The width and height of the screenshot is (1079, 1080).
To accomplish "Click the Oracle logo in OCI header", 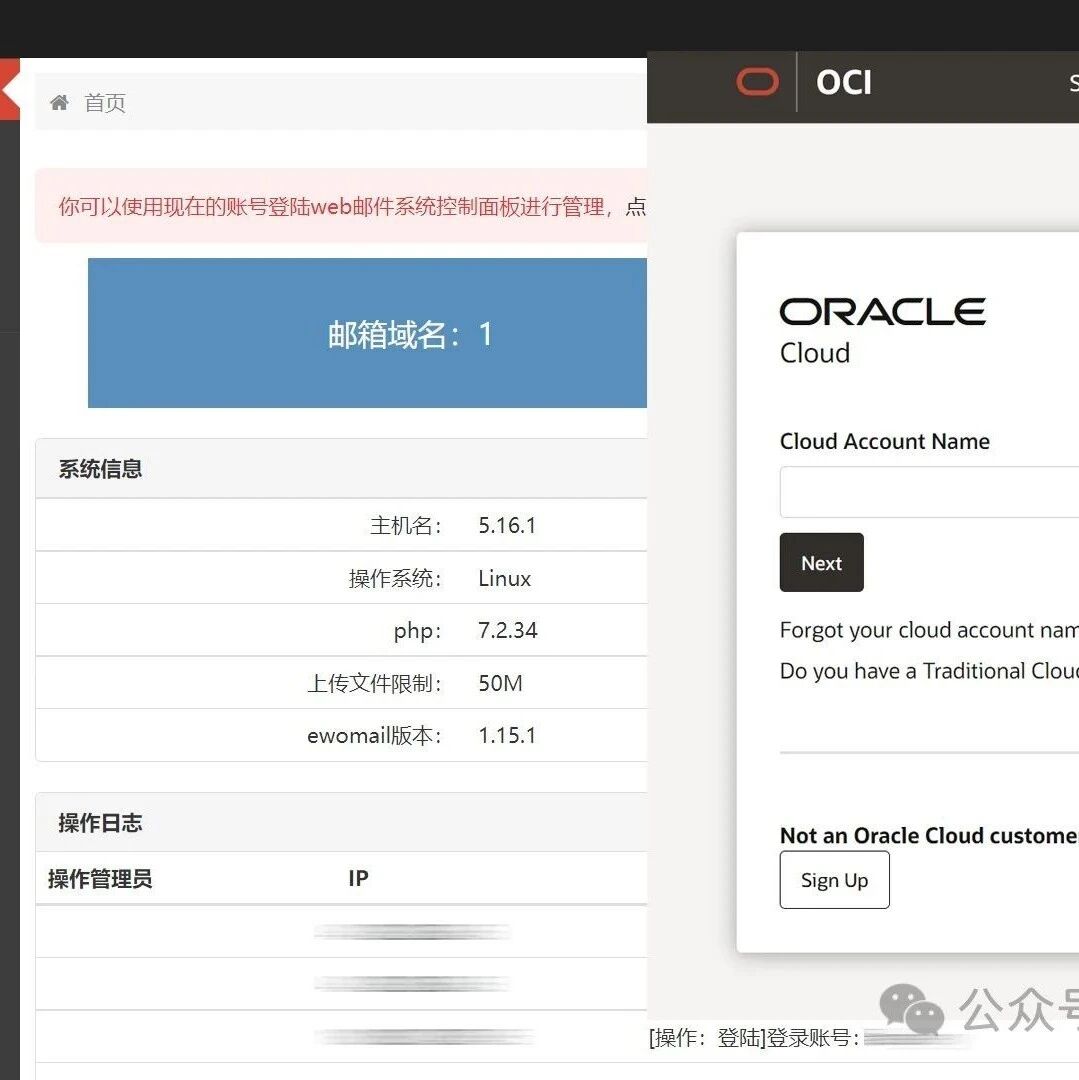I will 757,82.
